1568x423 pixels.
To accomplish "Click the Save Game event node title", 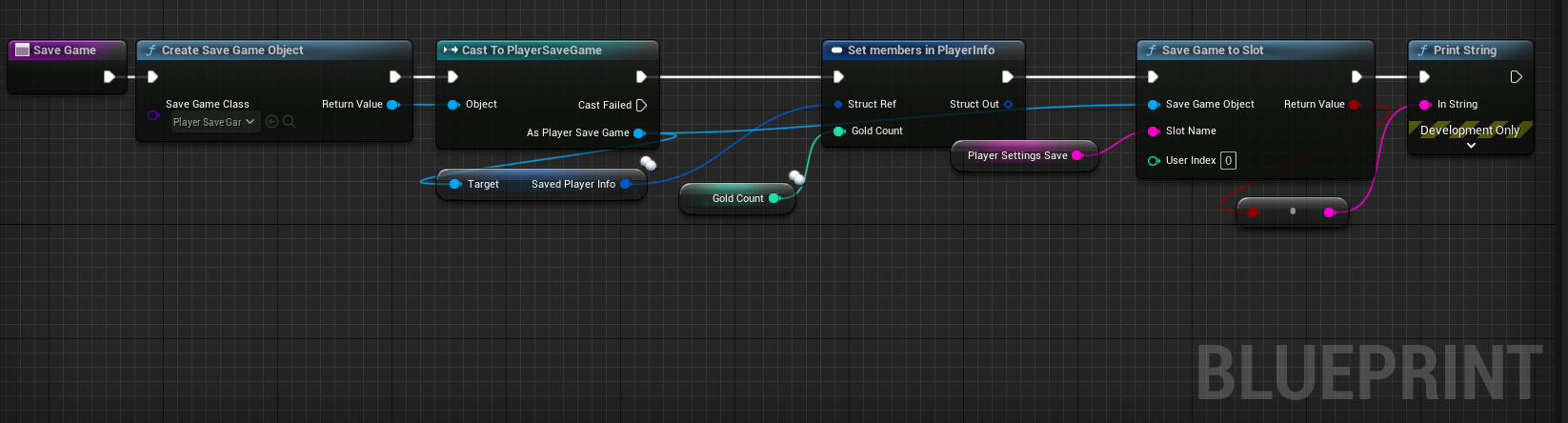I will [x=65, y=50].
